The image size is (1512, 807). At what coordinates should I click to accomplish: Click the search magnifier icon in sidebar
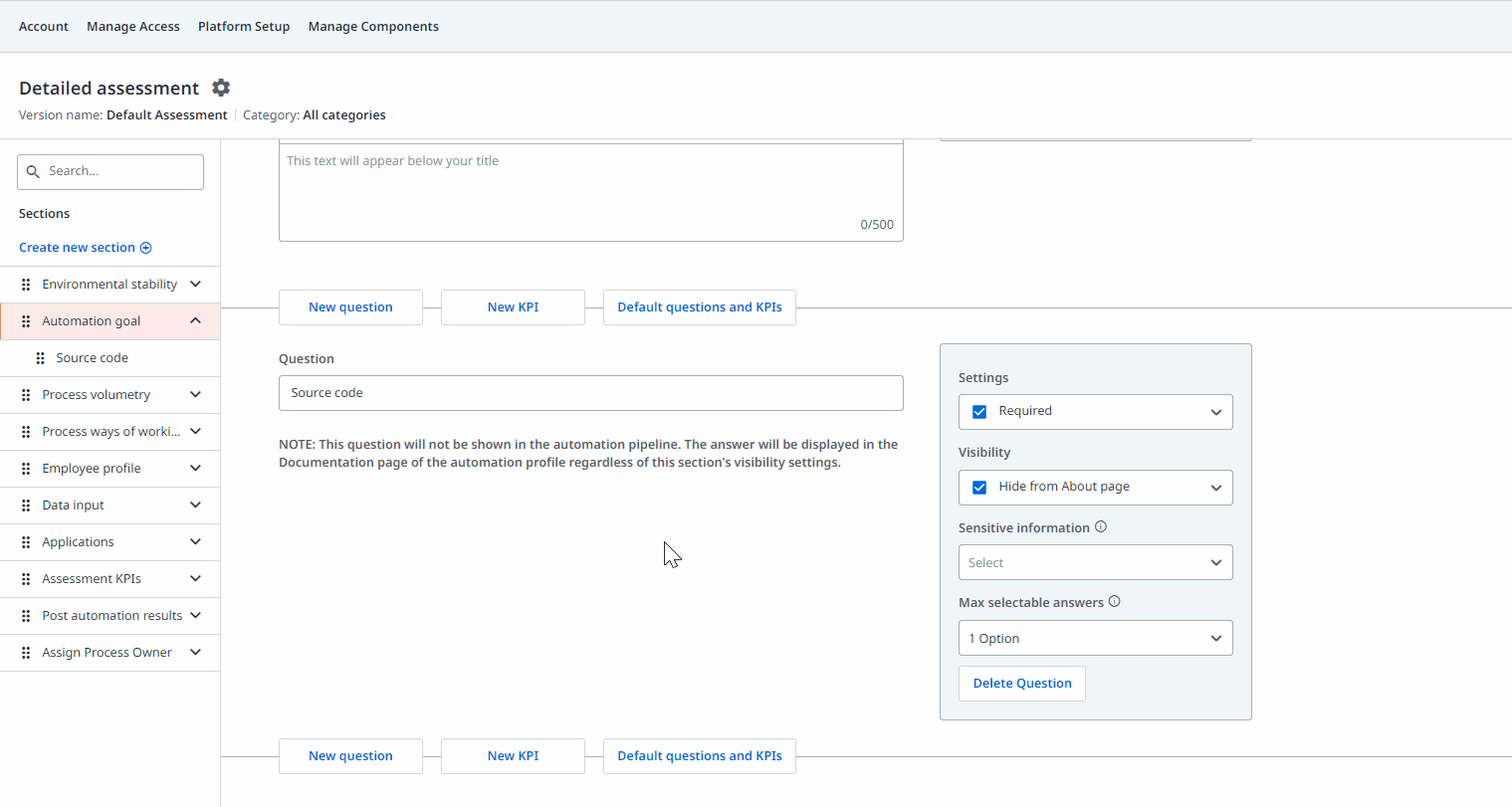coord(33,171)
